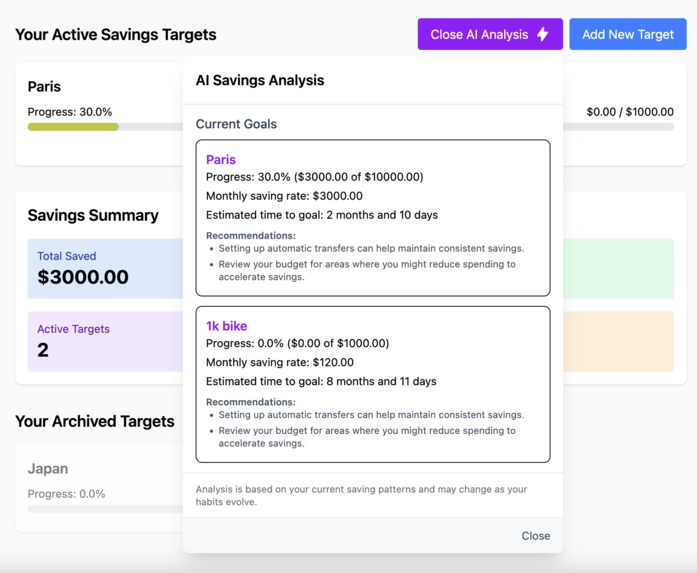Viewport: 697px width, 573px height.
Task: Open the Paris active savings target card
Action: [x=99, y=114]
